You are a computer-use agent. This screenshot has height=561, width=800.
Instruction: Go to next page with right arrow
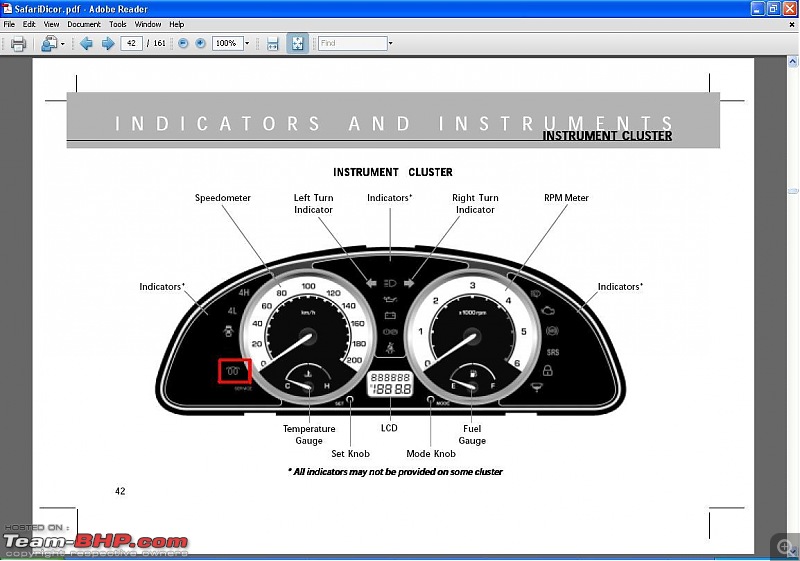click(x=108, y=43)
